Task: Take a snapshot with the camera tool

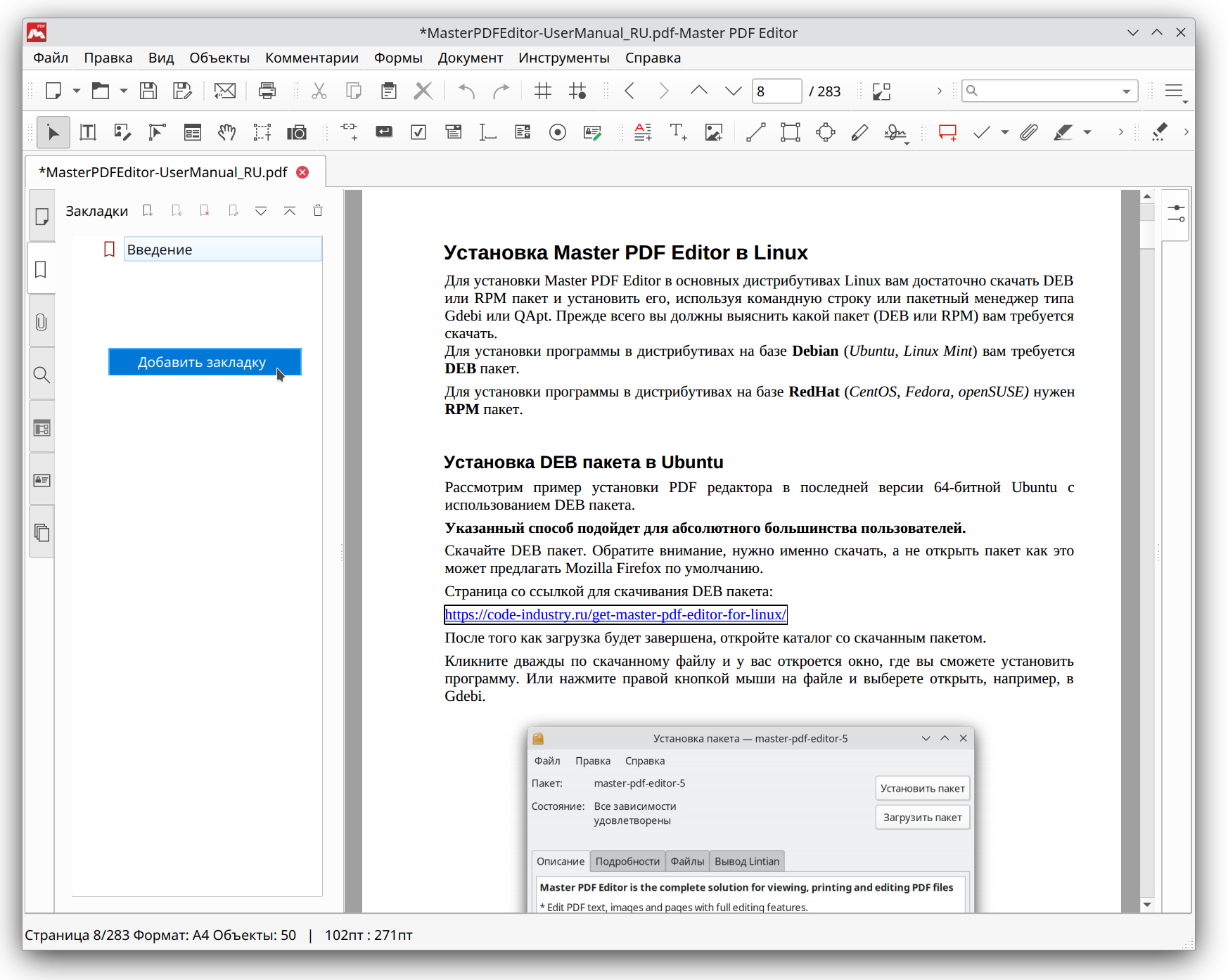Action: click(297, 132)
